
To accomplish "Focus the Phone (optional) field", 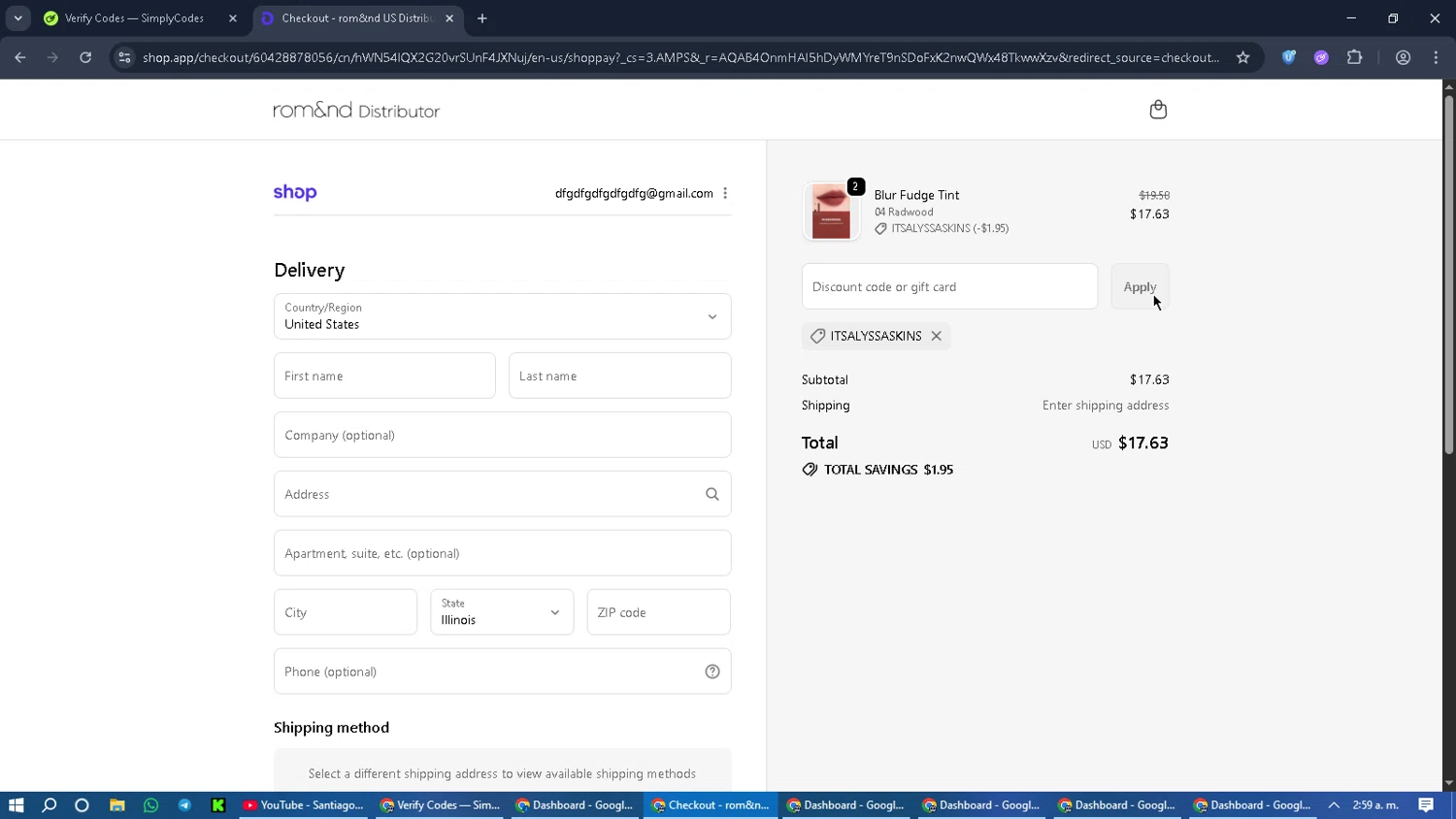I will coord(503,672).
